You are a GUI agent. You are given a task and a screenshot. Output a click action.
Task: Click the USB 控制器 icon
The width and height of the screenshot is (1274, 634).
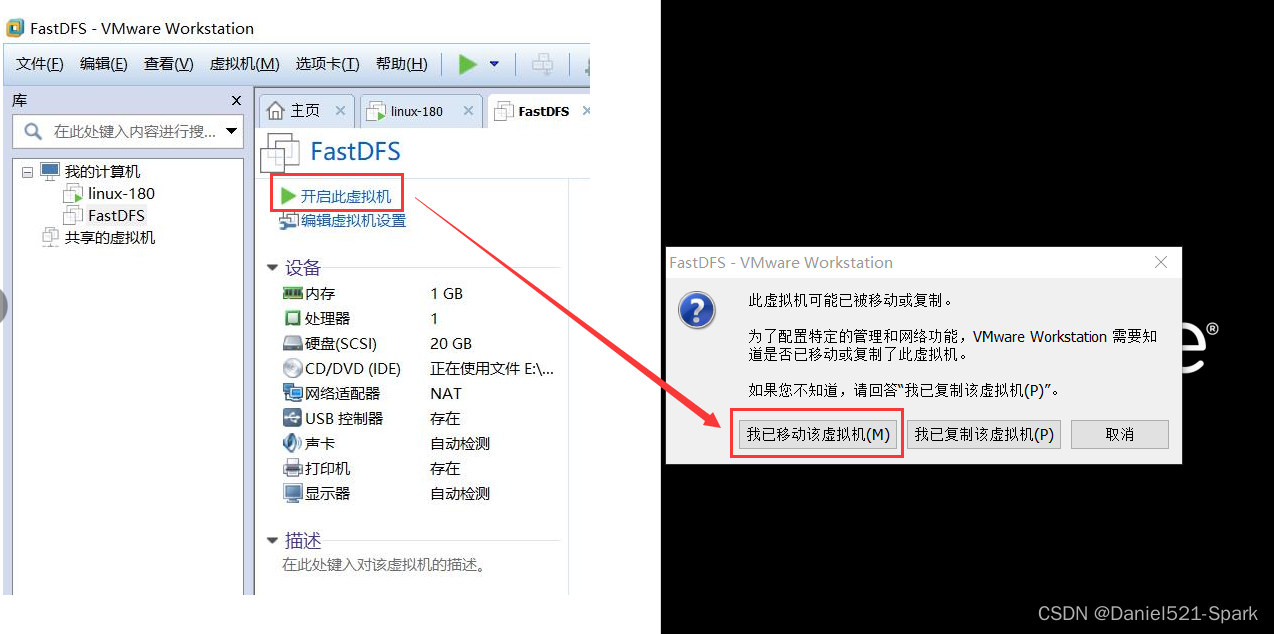click(x=293, y=418)
